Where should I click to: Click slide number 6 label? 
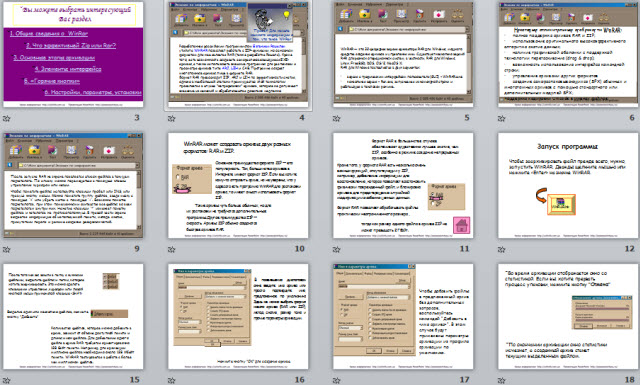pyautogui.click(x=632, y=118)
